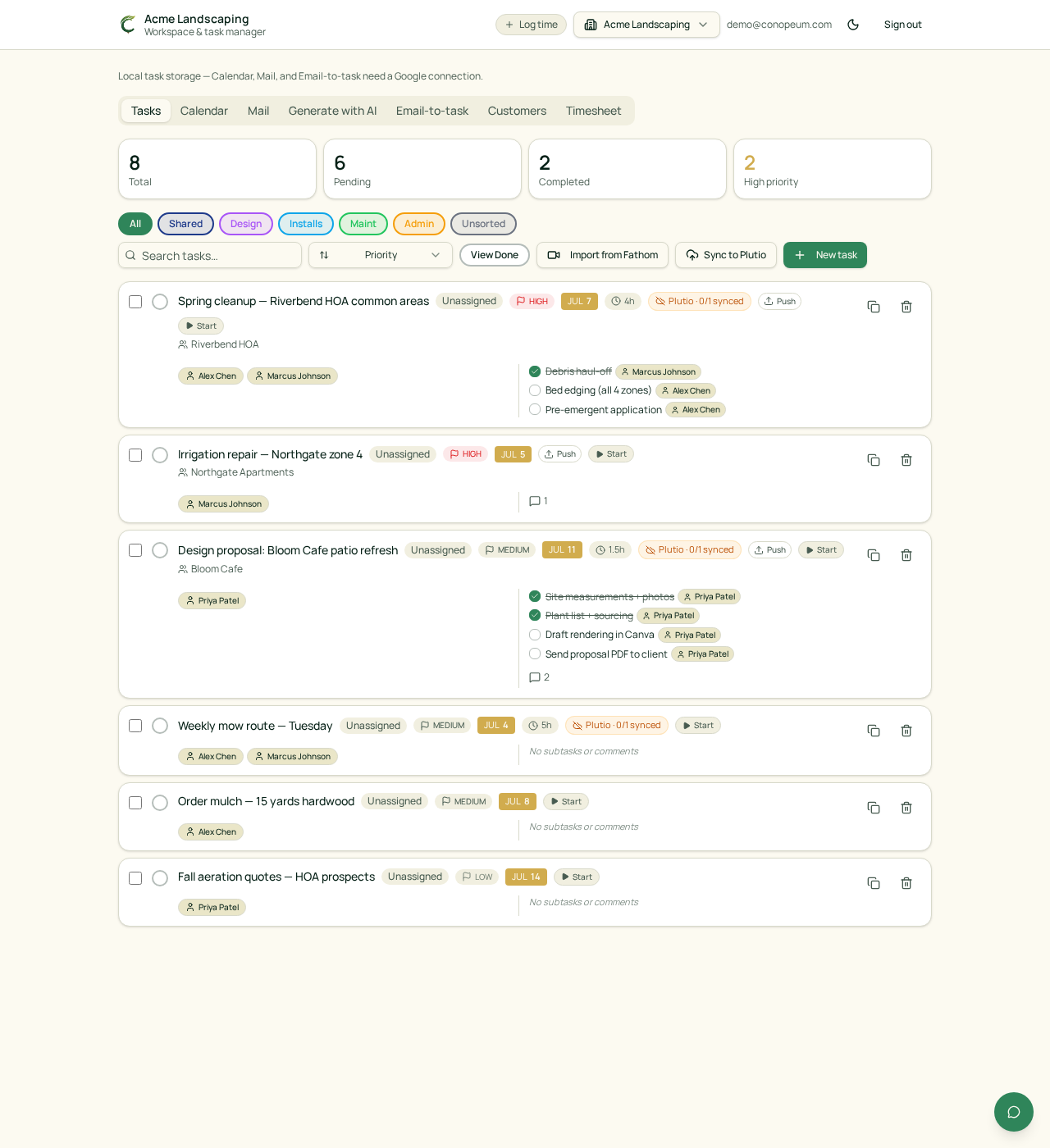Filter by the Design category pill
Image resolution: width=1050 pixels, height=1148 pixels.
pyautogui.click(x=246, y=224)
